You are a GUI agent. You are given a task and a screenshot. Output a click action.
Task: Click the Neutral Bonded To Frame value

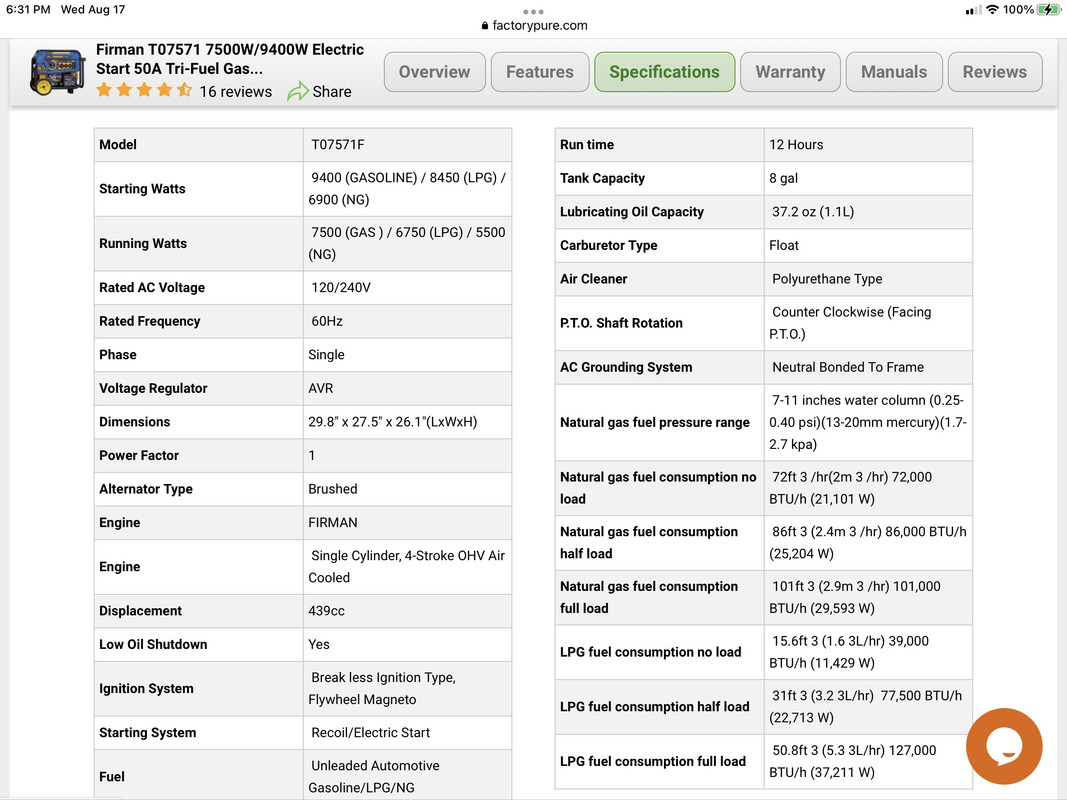[847, 367]
